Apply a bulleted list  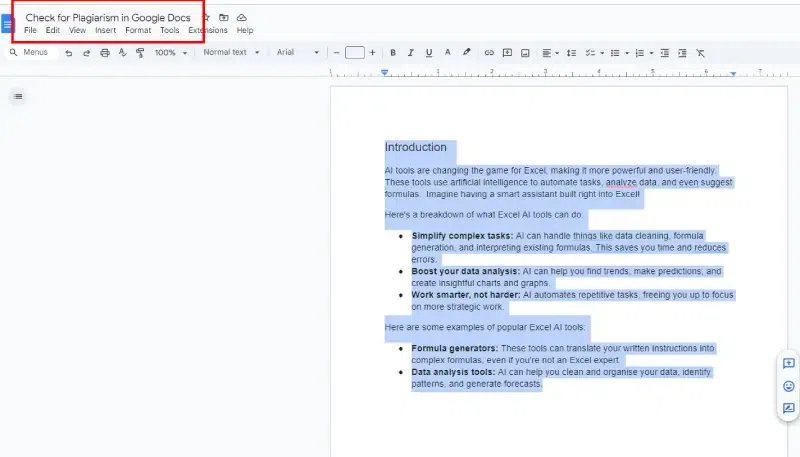point(615,53)
